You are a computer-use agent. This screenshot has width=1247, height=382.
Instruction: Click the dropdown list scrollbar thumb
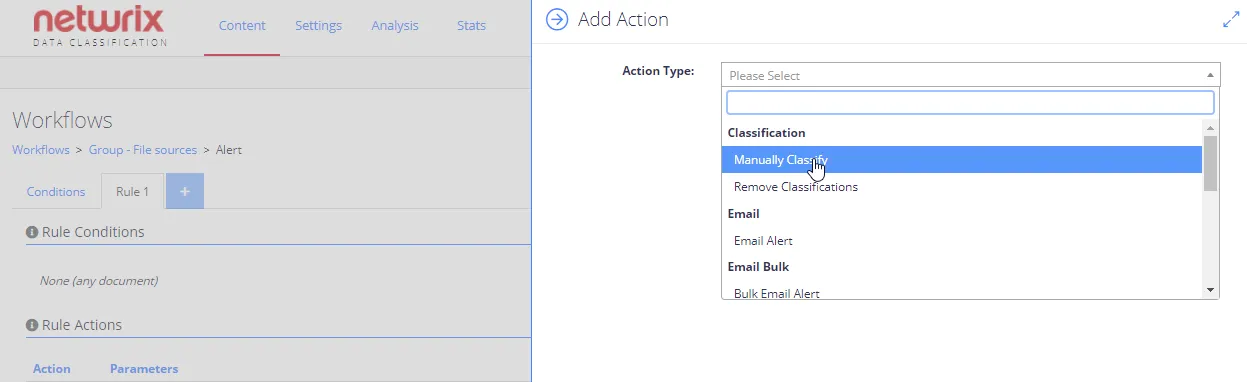click(1210, 163)
